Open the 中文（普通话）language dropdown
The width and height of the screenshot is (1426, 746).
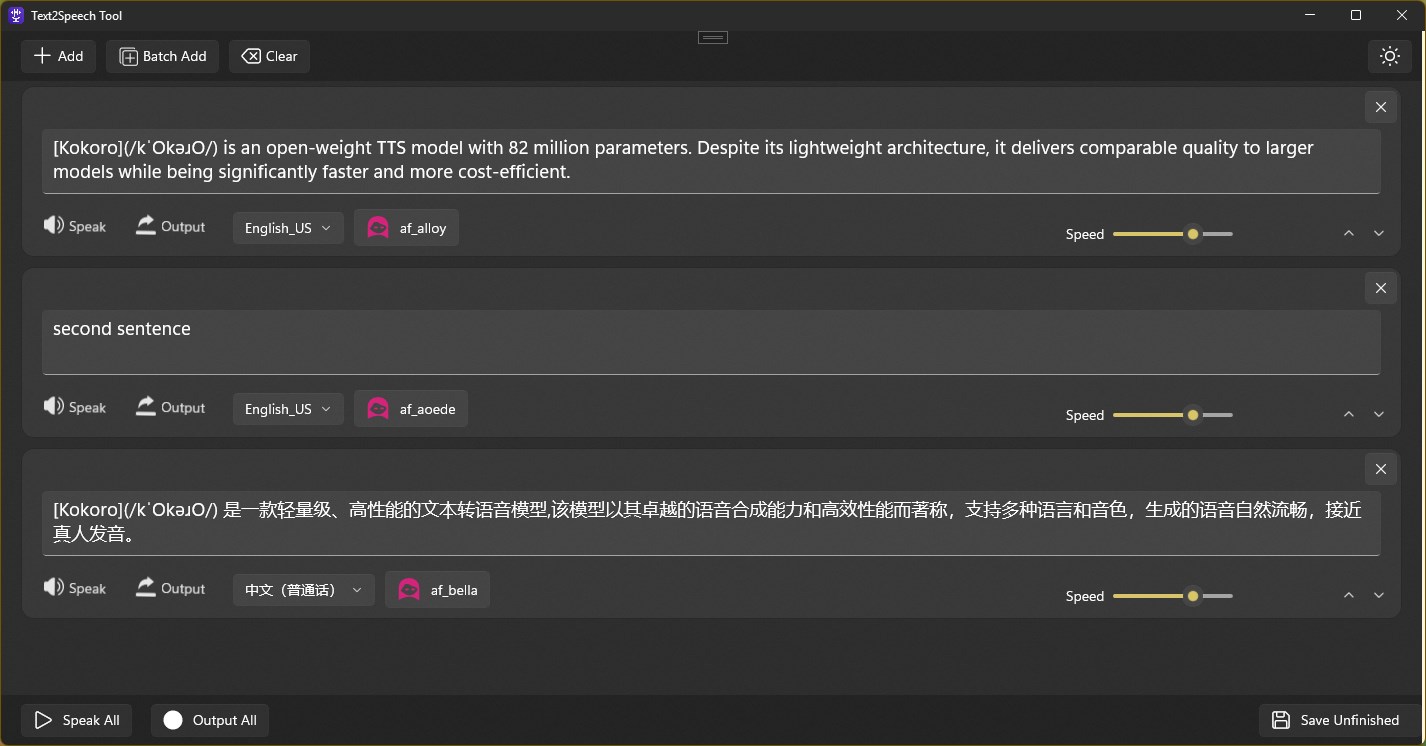pos(303,589)
